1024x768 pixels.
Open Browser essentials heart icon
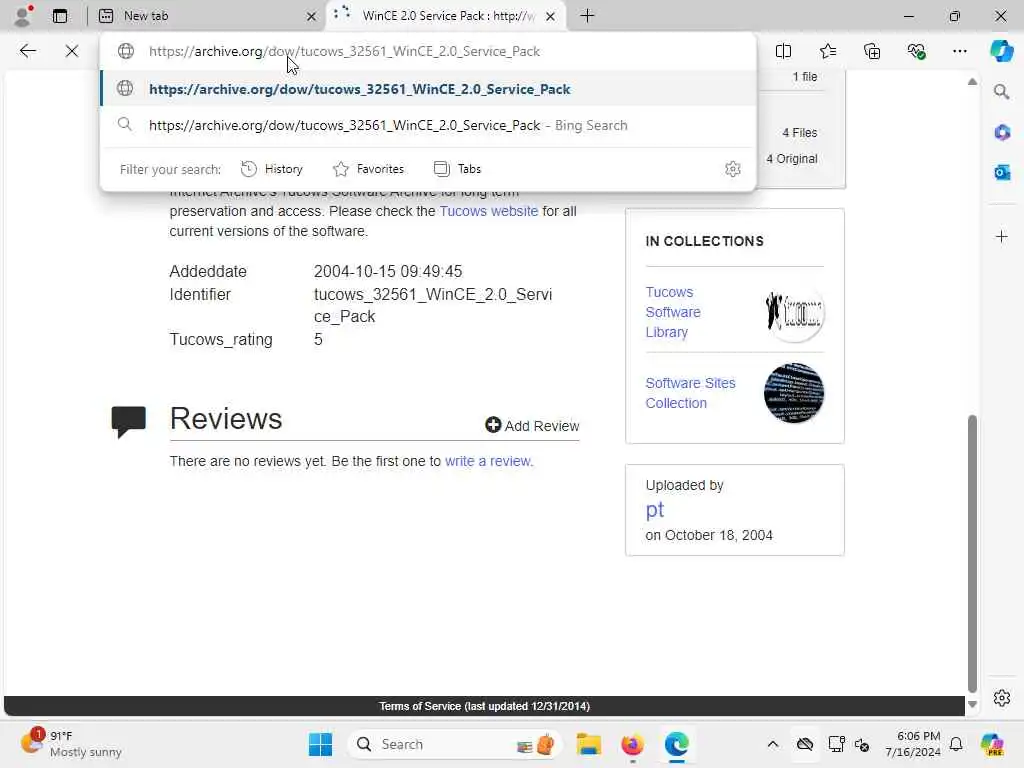[916, 51]
